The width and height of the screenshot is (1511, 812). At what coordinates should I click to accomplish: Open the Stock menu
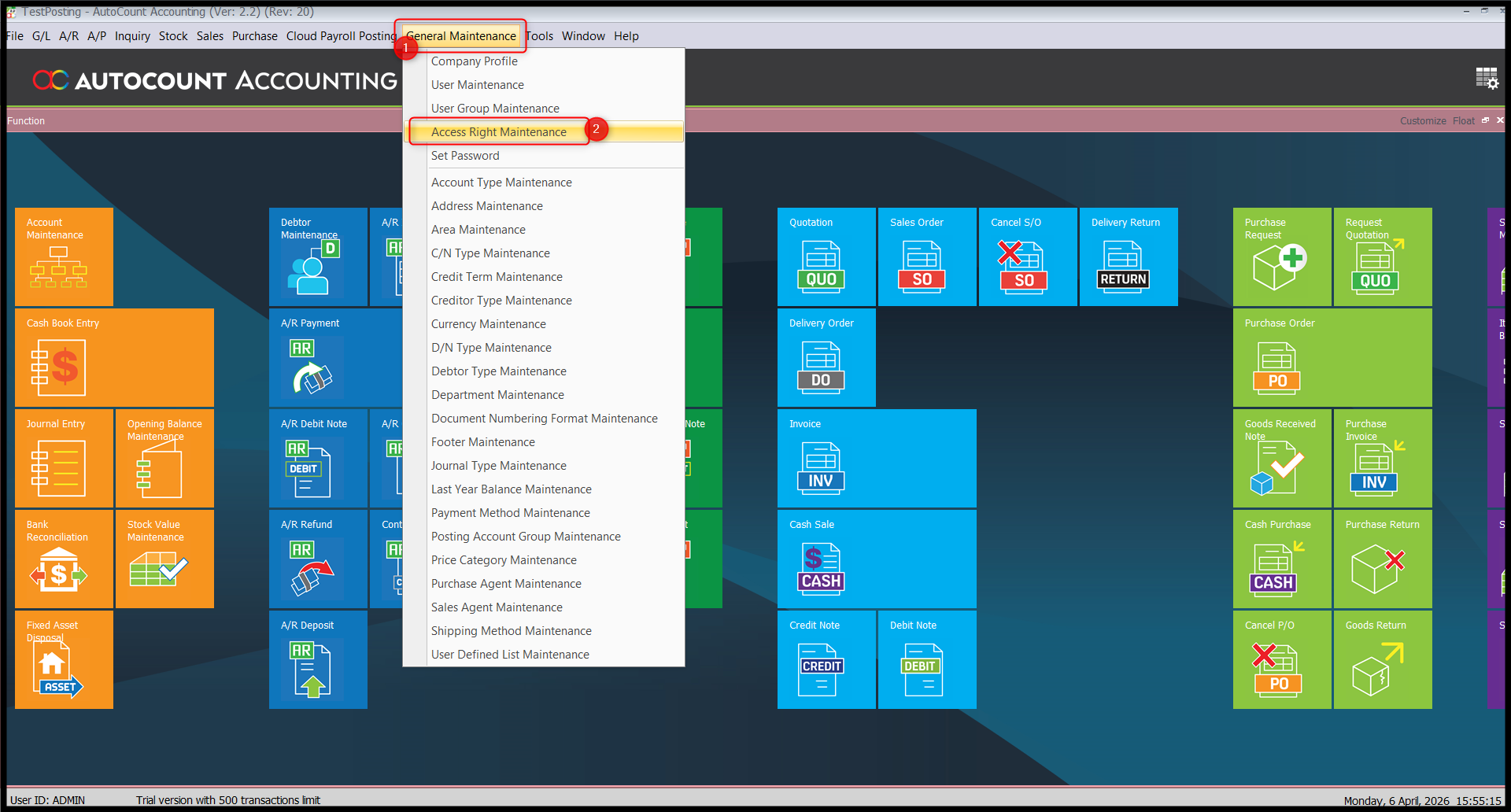point(173,36)
